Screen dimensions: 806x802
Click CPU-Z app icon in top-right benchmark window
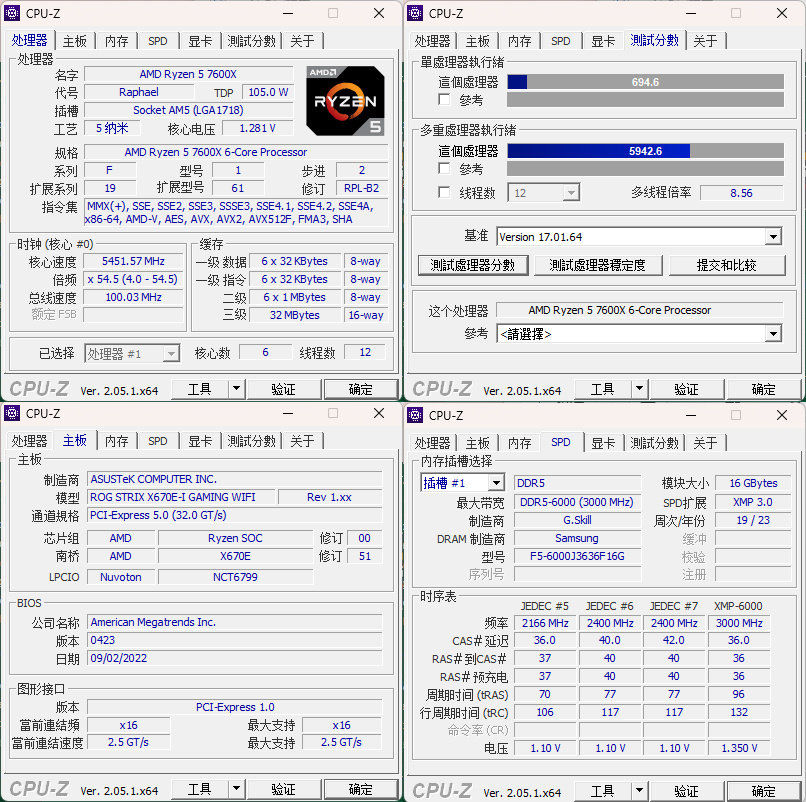415,13
